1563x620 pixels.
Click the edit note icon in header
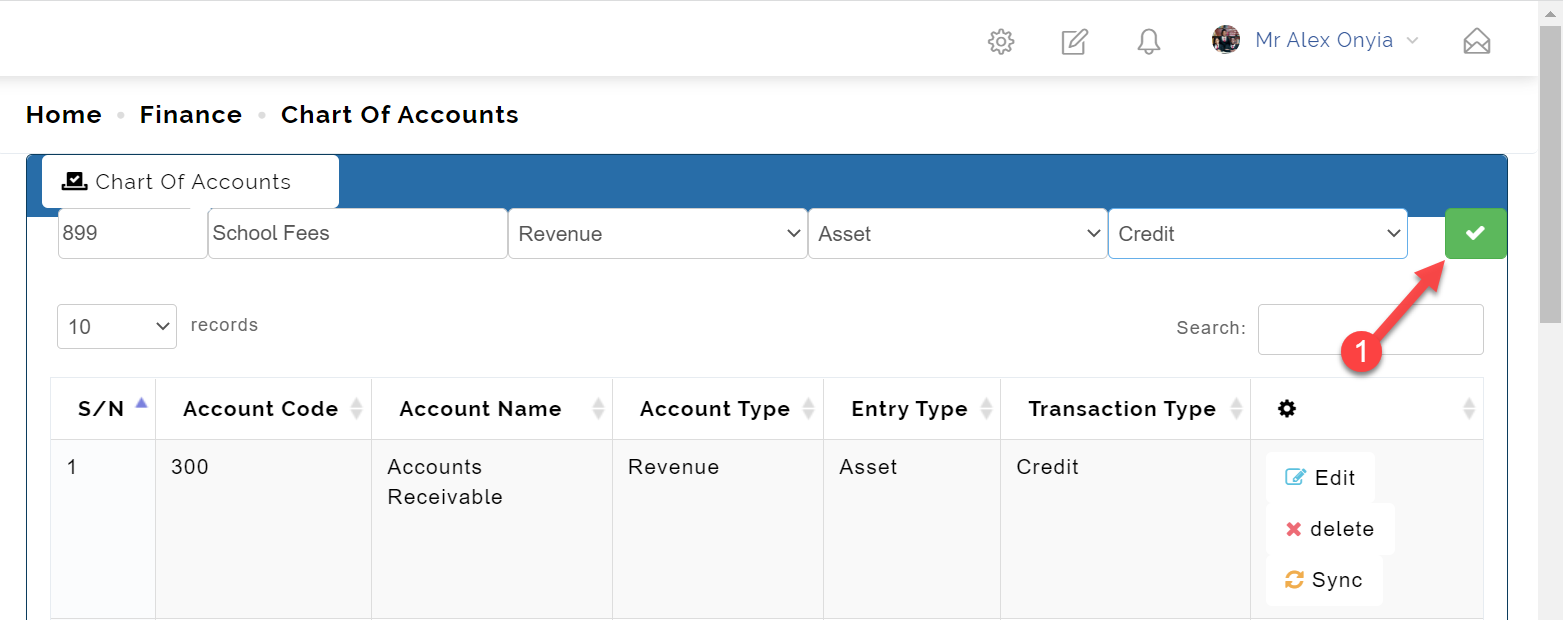pyautogui.click(x=1074, y=41)
